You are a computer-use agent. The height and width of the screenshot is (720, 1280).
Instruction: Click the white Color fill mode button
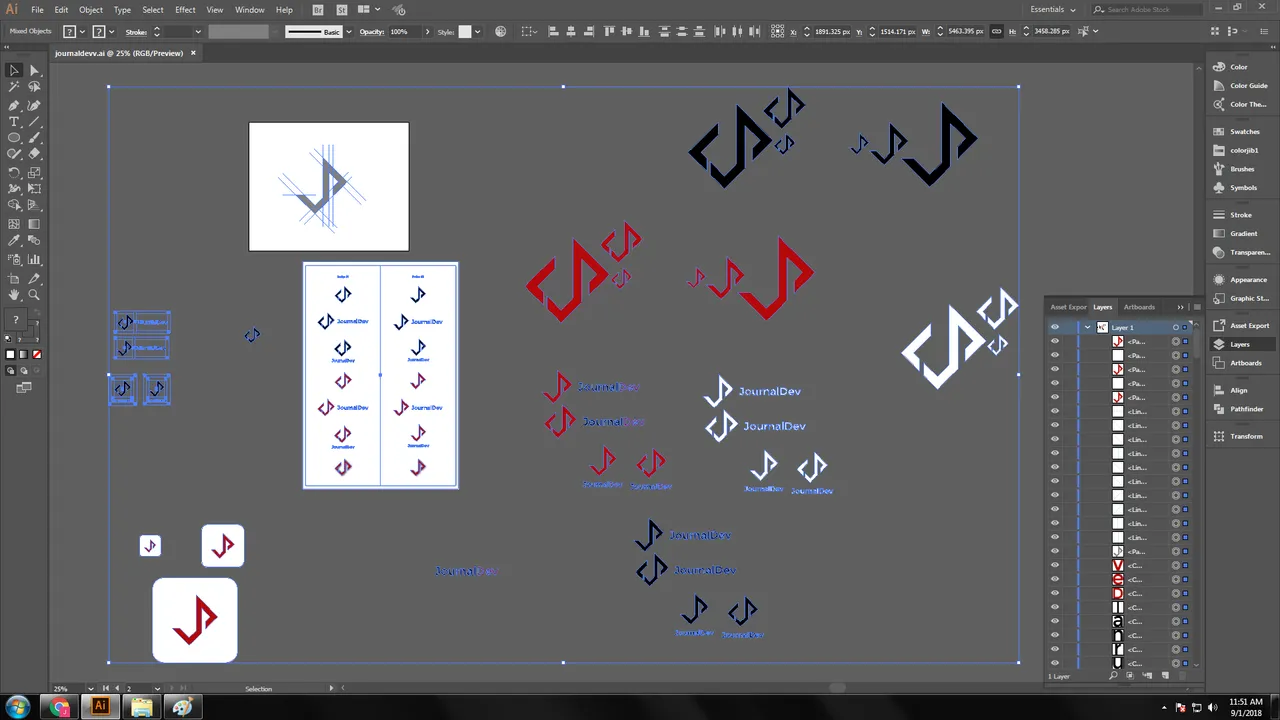pyautogui.click(x=11, y=354)
